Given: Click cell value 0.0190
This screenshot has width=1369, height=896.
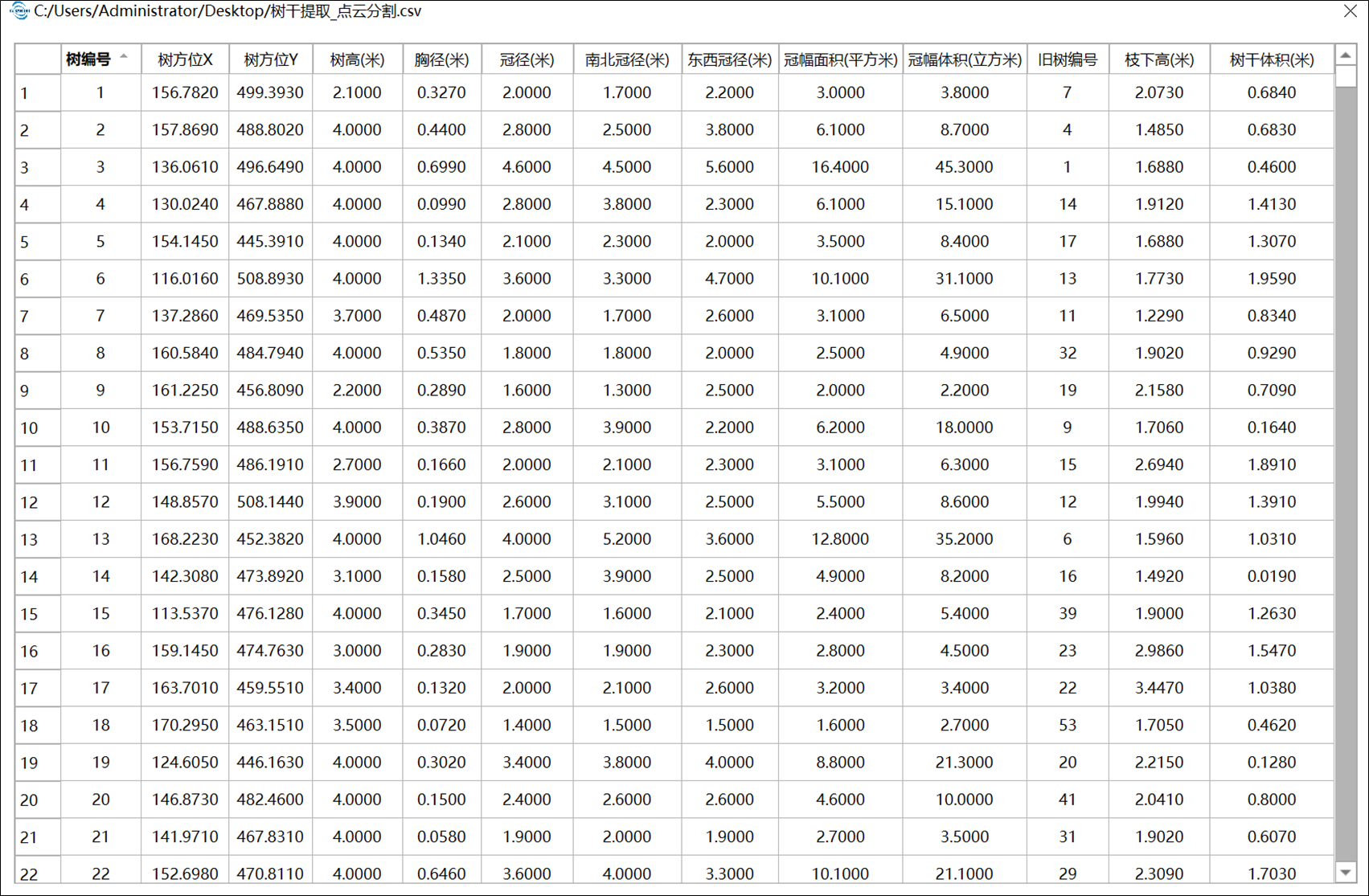Looking at the screenshot, I should [1272, 576].
